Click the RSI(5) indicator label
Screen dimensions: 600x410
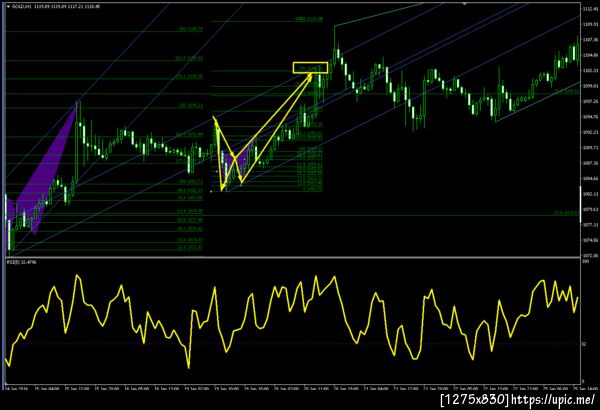click(x=21, y=262)
